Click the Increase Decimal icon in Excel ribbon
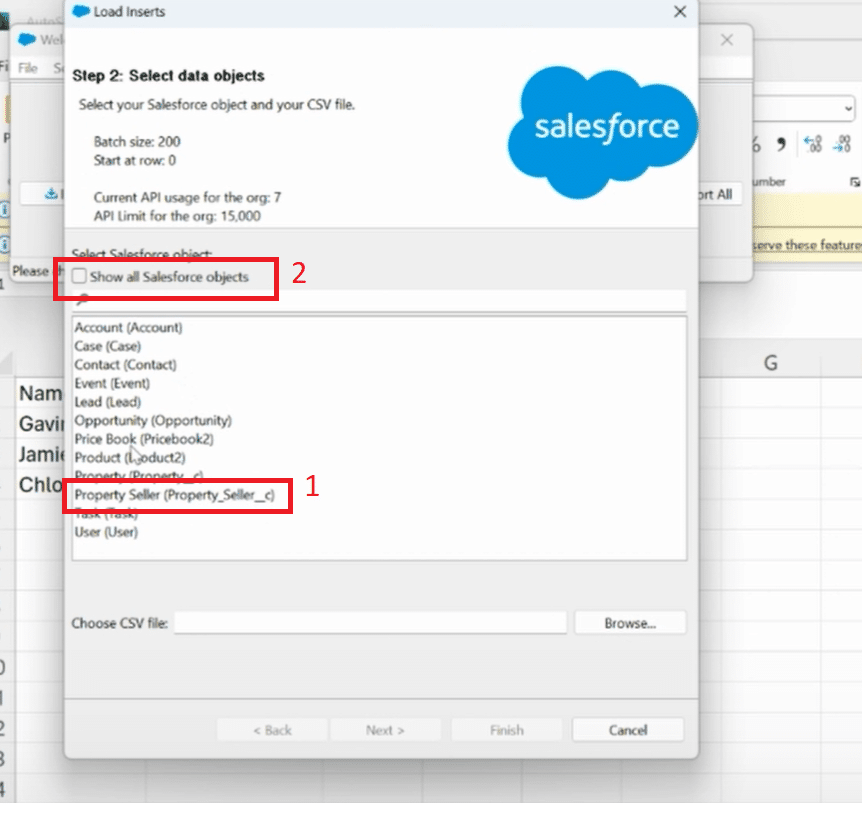Screen dimensions: 862x815 click(x=812, y=145)
